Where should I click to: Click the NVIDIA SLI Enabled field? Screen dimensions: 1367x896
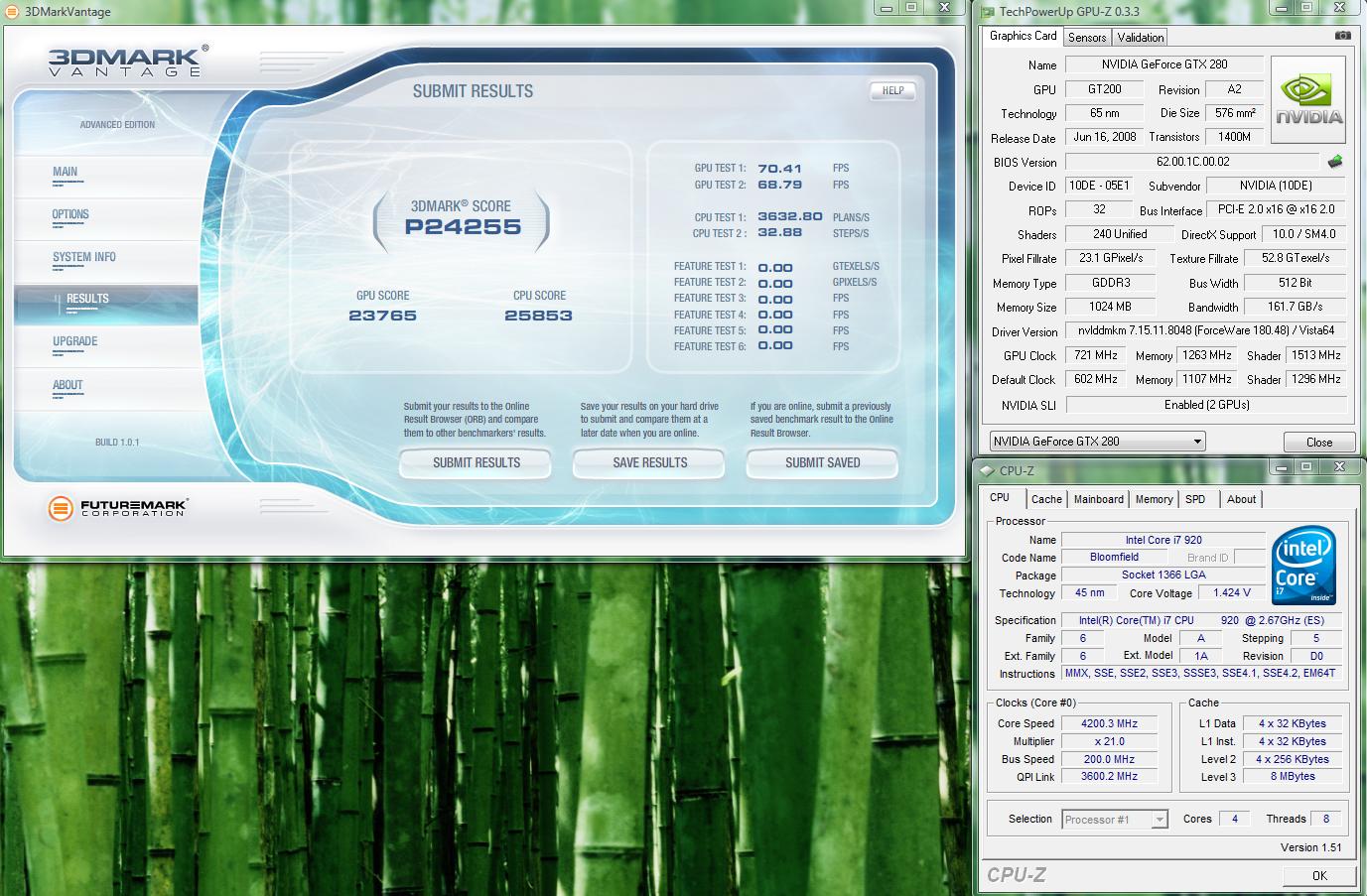point(1205,404)
